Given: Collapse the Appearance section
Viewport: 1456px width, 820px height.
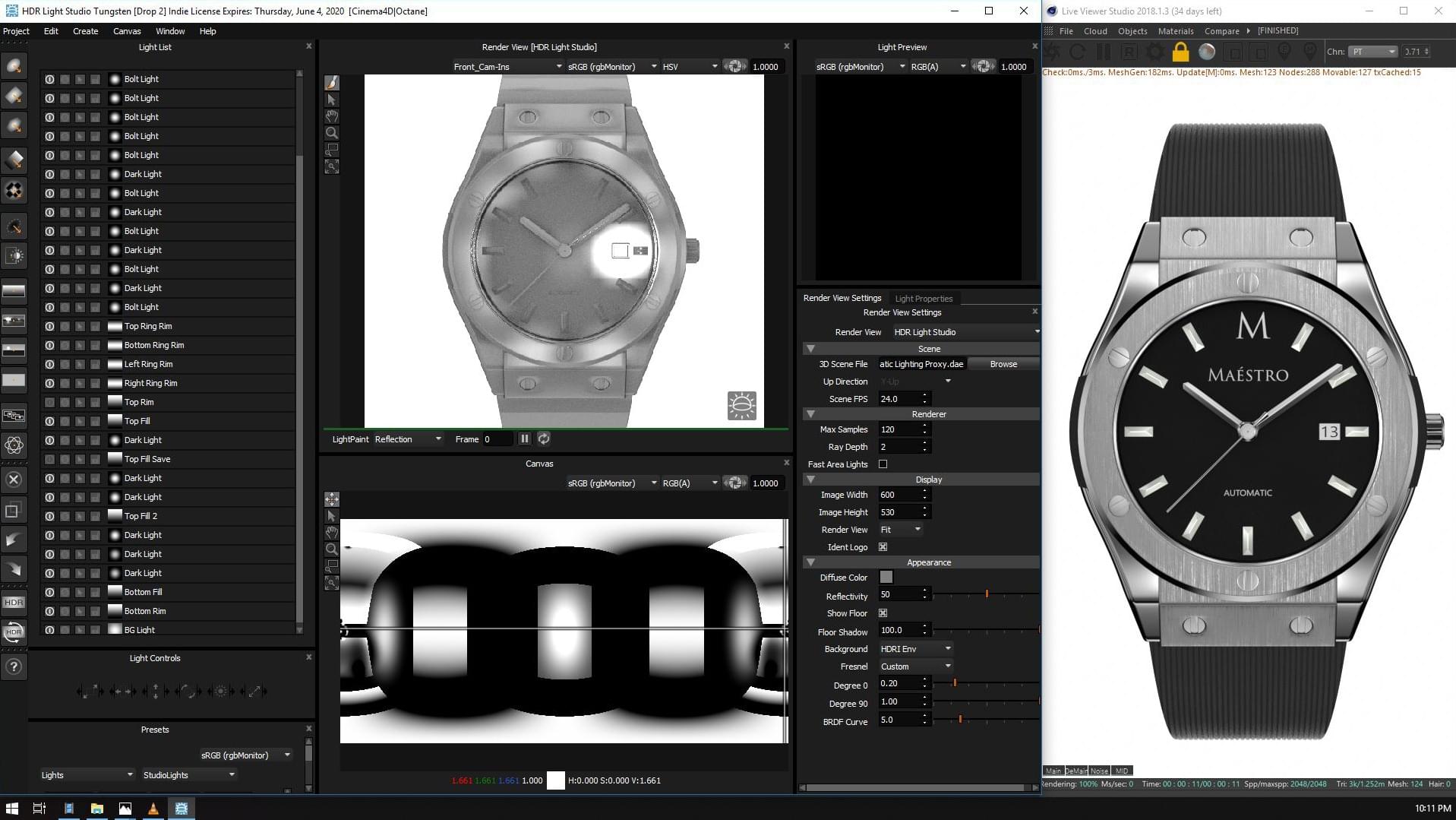Looking at the screenshot, I should [x=810, y=562].
